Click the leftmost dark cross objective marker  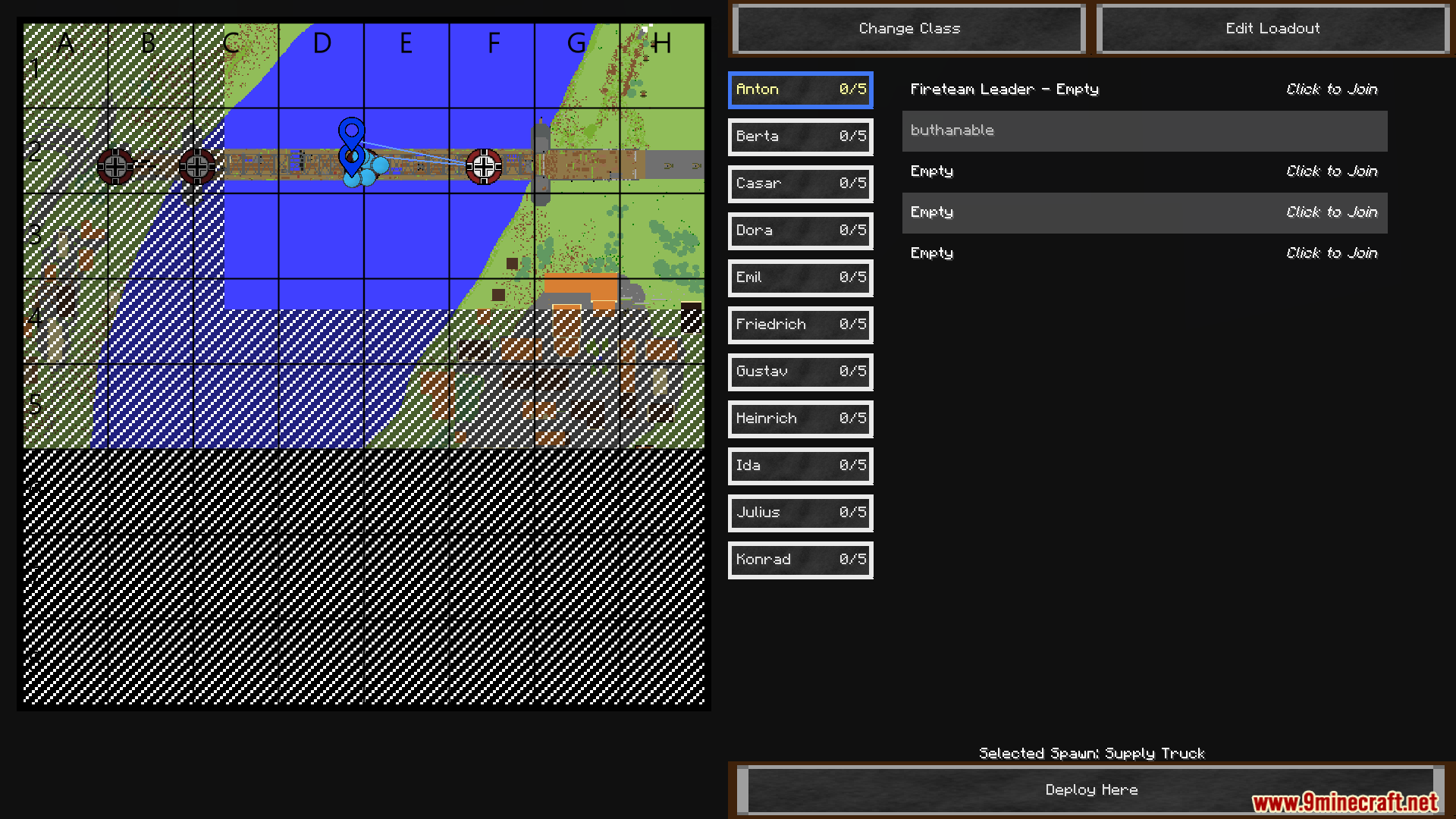pos(115,166)
